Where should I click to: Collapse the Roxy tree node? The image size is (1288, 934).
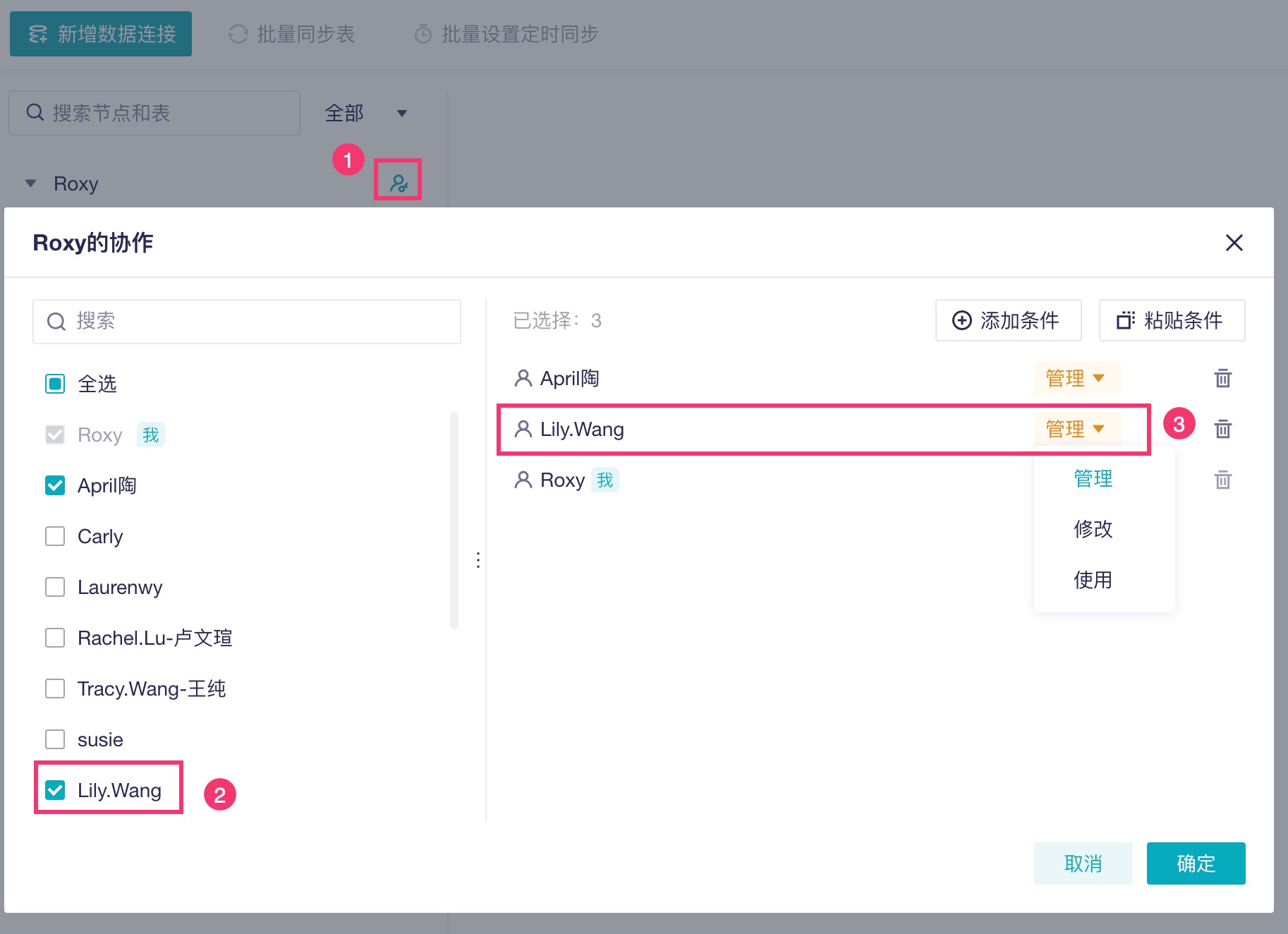coord(30,183)
